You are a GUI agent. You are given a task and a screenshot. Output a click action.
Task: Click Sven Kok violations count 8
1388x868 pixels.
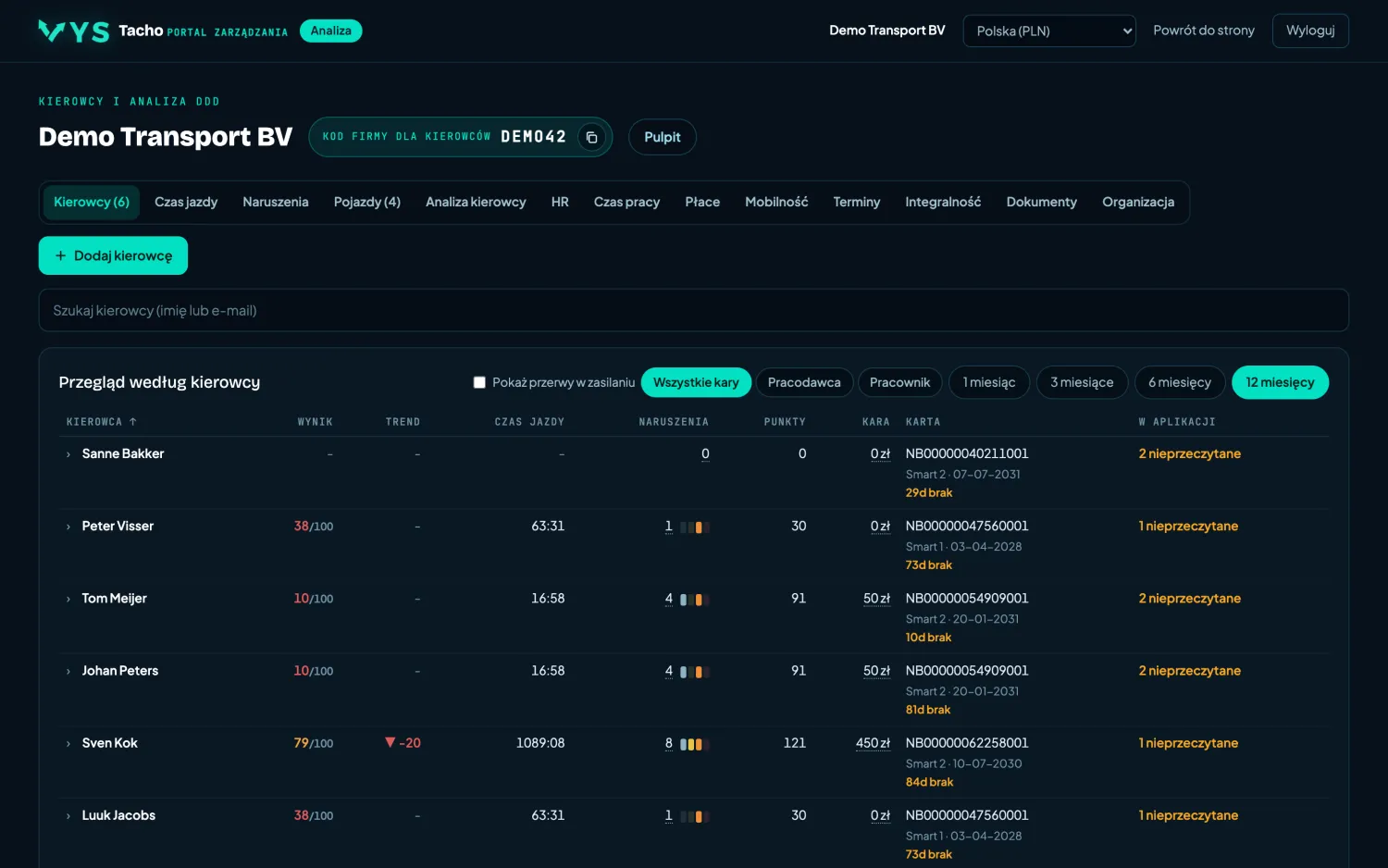point(669,743)
